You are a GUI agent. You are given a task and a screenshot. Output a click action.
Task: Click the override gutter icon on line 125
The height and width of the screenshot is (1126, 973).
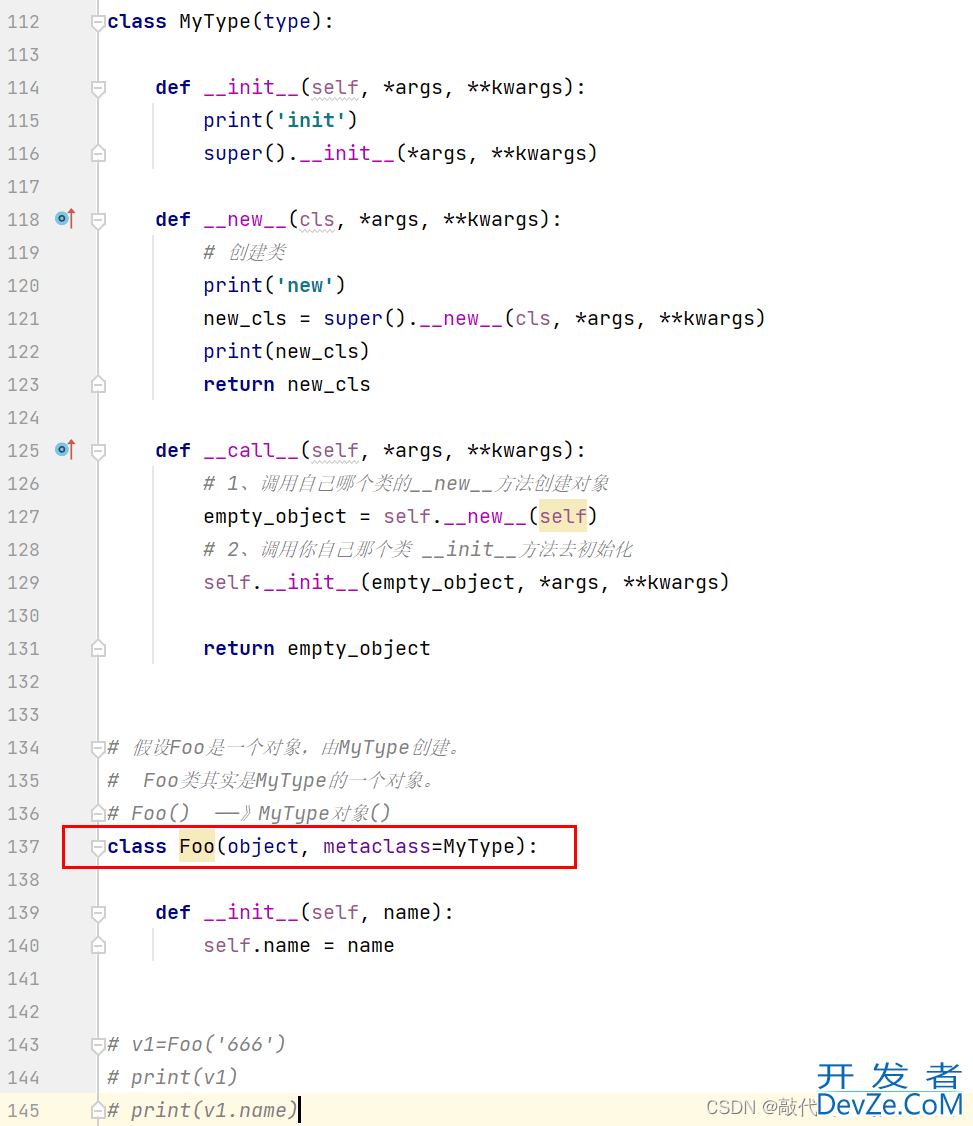click(65, 450)
